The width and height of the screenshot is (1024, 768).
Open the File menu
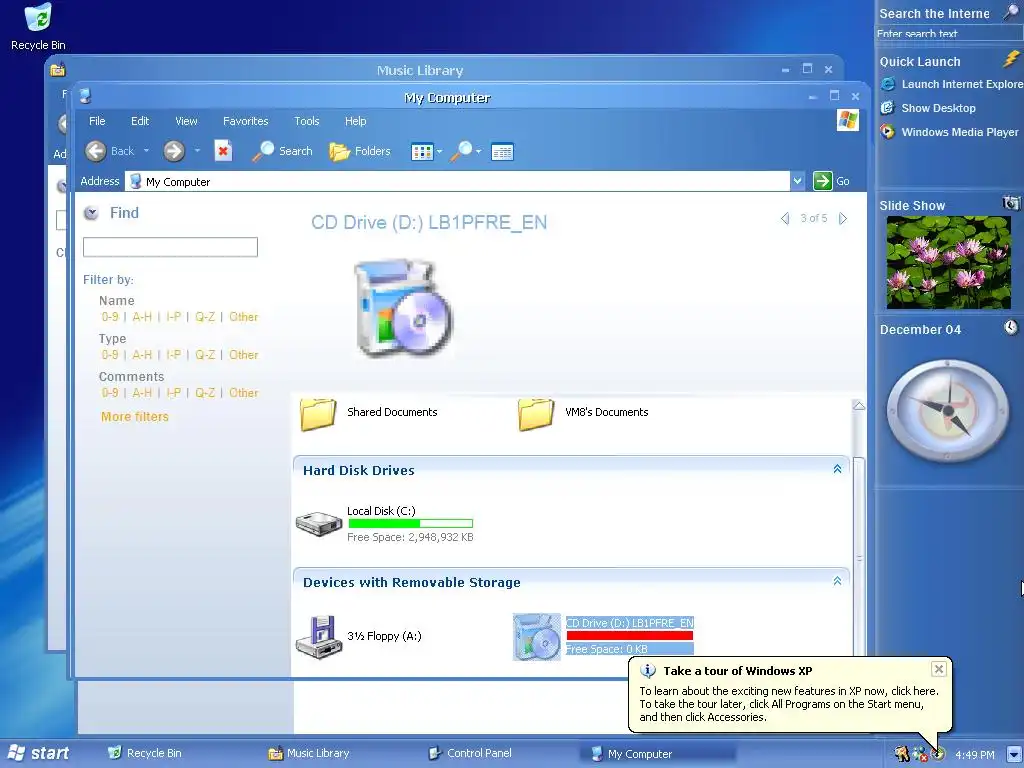(x=97, y=121)
